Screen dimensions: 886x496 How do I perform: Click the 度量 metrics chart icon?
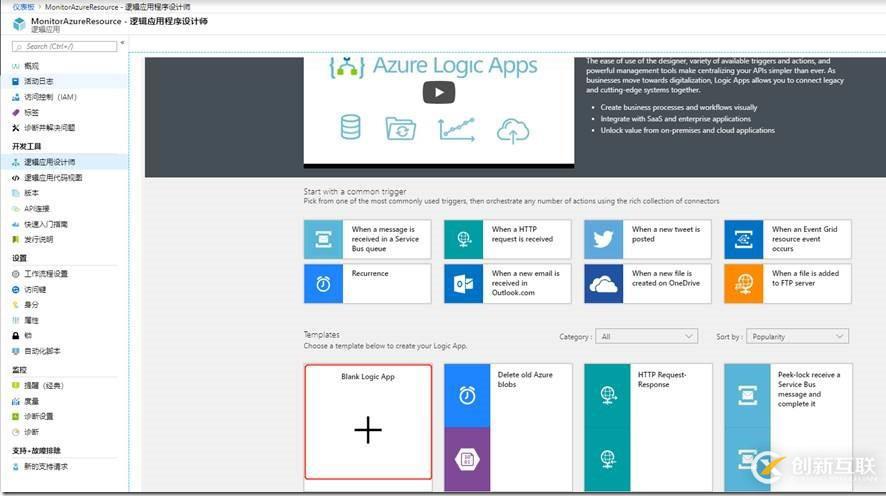pyautogui.click(x=15, y=402)
